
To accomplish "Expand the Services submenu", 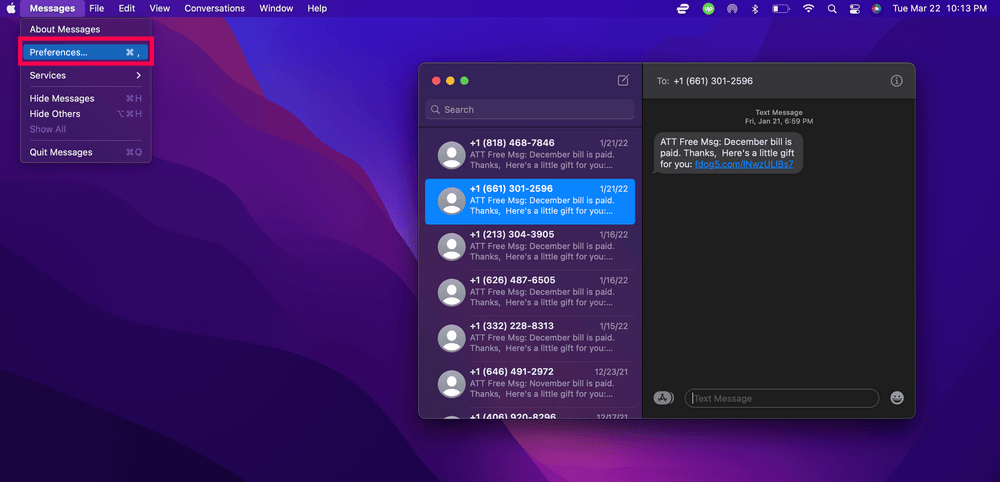I will pos(85,75).
